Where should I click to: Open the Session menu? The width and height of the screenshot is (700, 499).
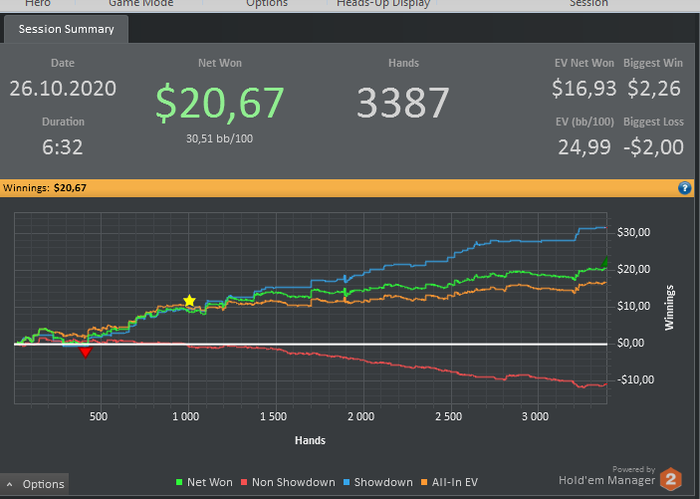click(x=588, y=4)
